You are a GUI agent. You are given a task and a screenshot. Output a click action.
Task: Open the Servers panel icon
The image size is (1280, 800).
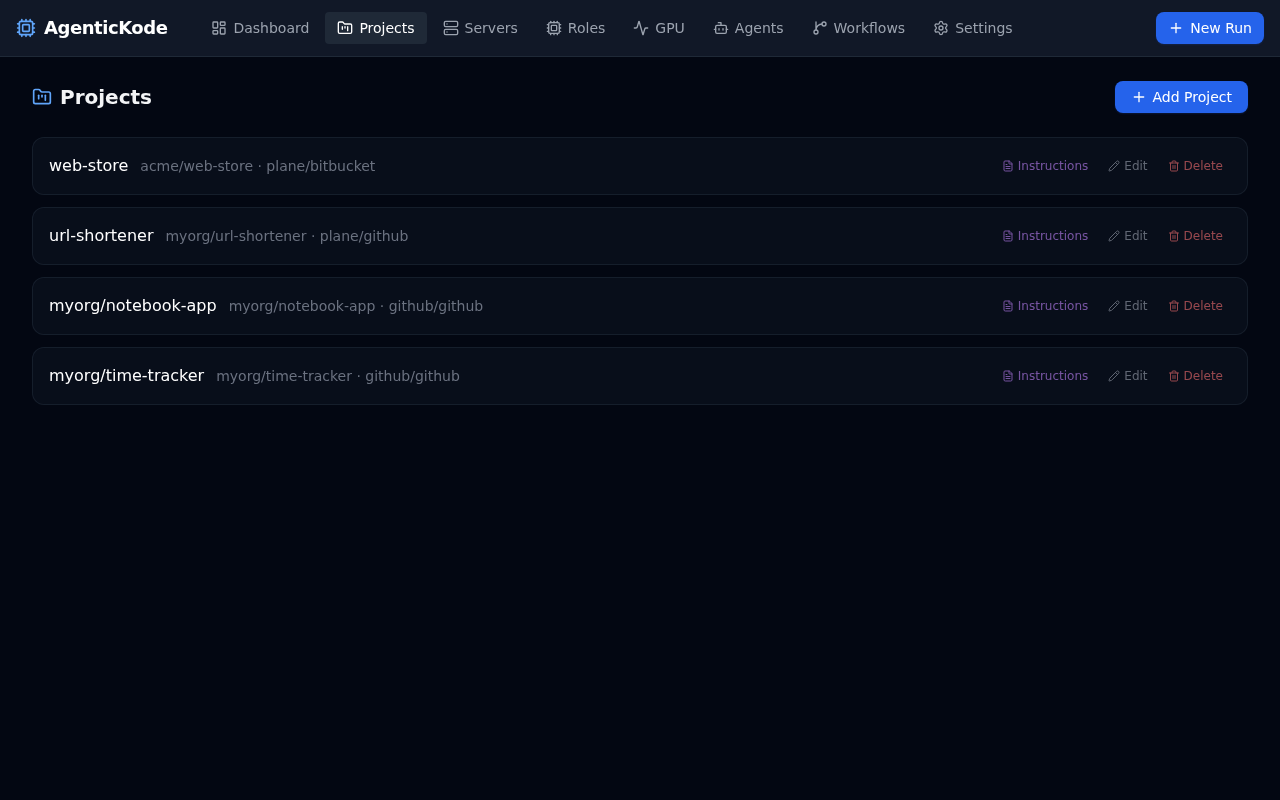[450, 28]
